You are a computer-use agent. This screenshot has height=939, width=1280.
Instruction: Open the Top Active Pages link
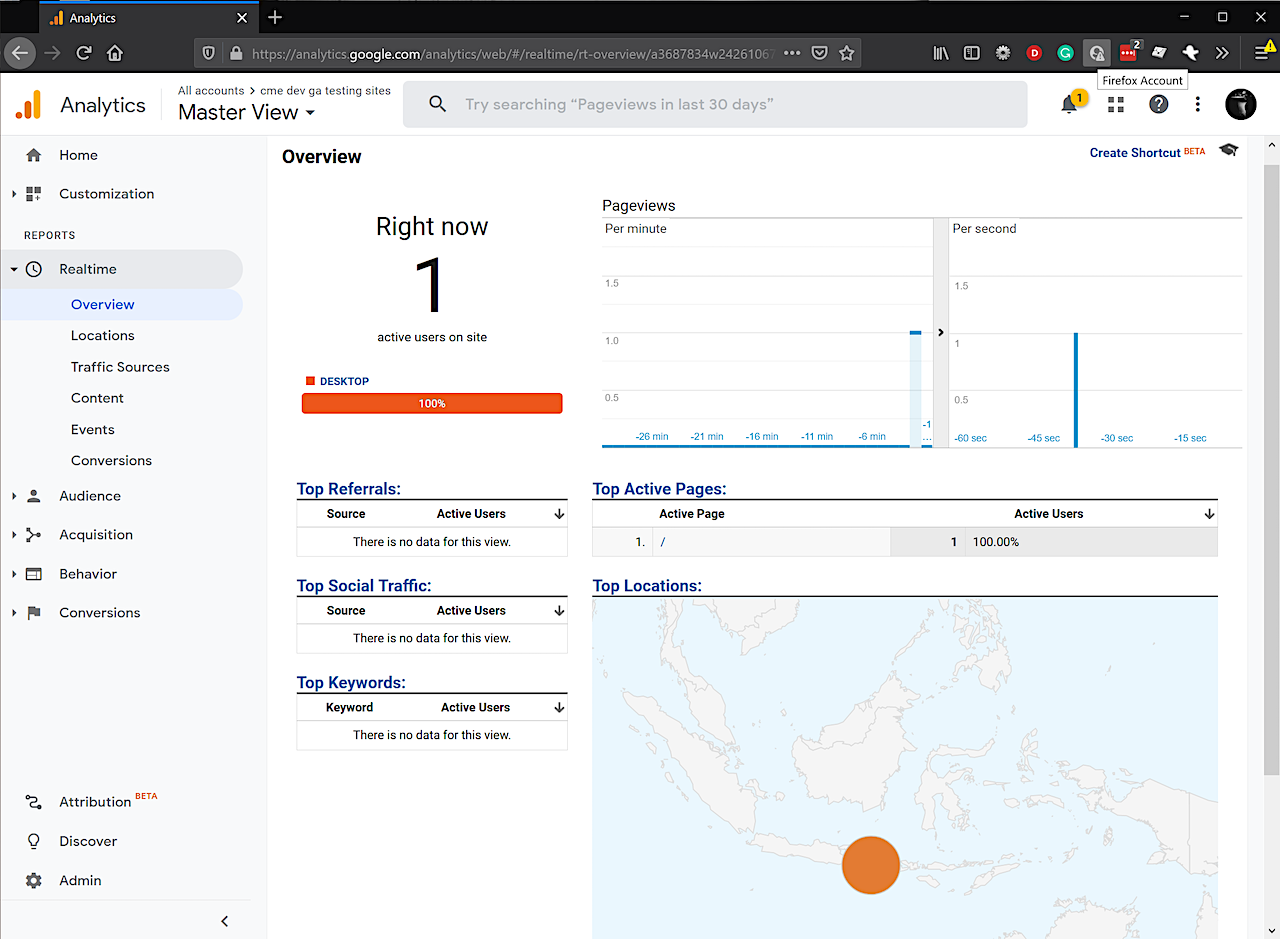coord(659,489)
